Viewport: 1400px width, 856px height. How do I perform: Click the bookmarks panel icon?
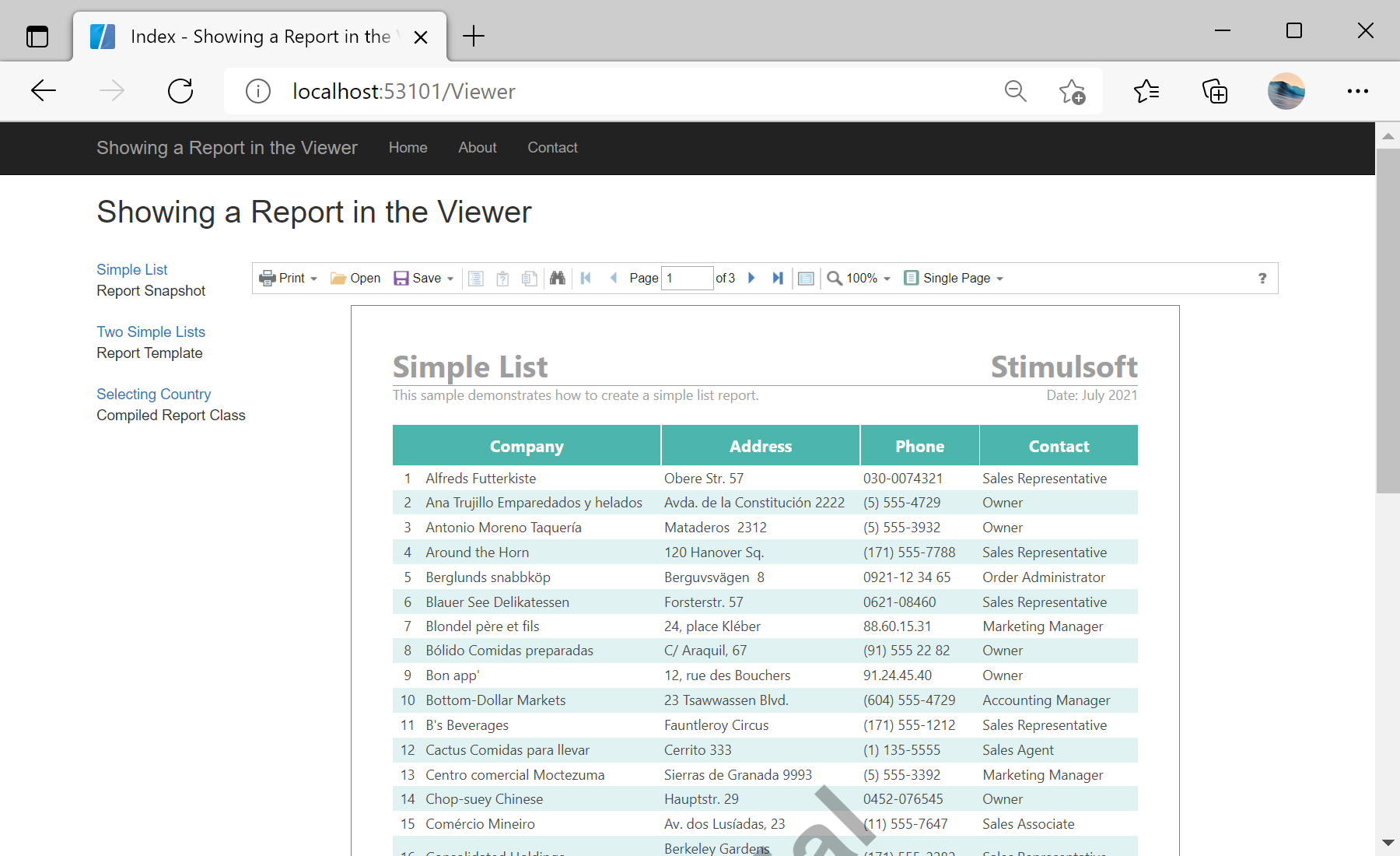point(476,278)
